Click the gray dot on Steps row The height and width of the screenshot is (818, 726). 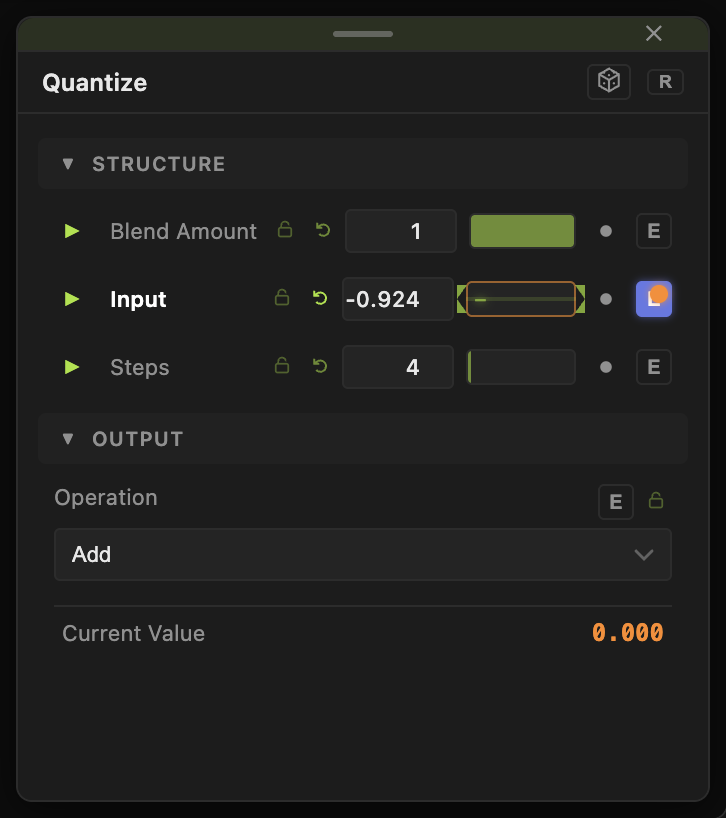[606, 367]
